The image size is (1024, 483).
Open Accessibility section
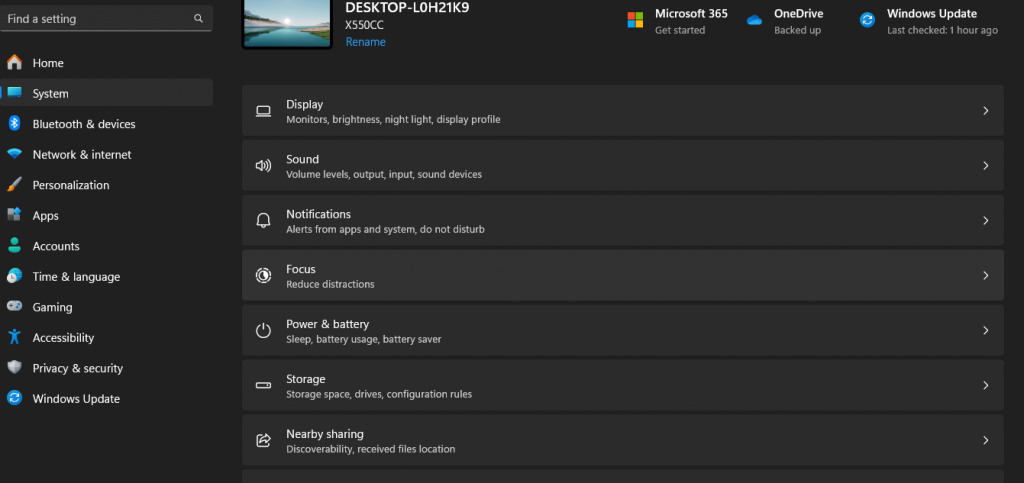106,337
